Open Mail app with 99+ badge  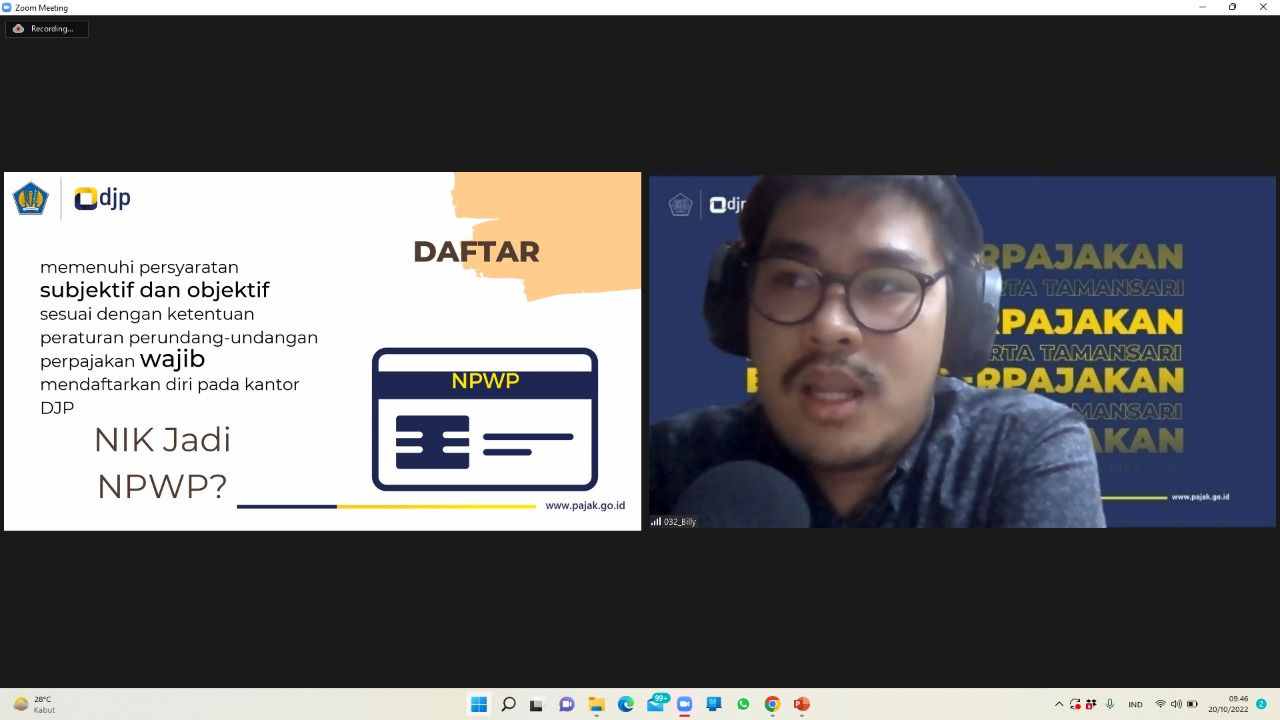655,704
